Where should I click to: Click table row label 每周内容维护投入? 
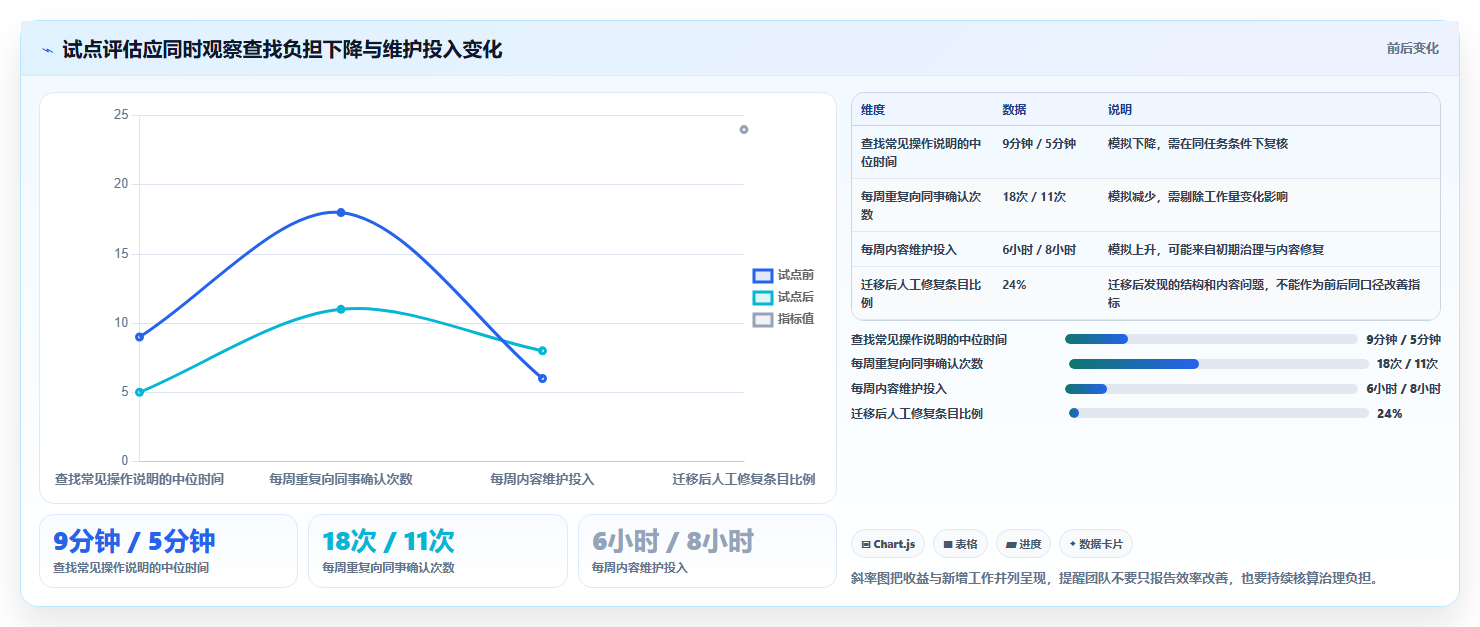tap(909, 249)
